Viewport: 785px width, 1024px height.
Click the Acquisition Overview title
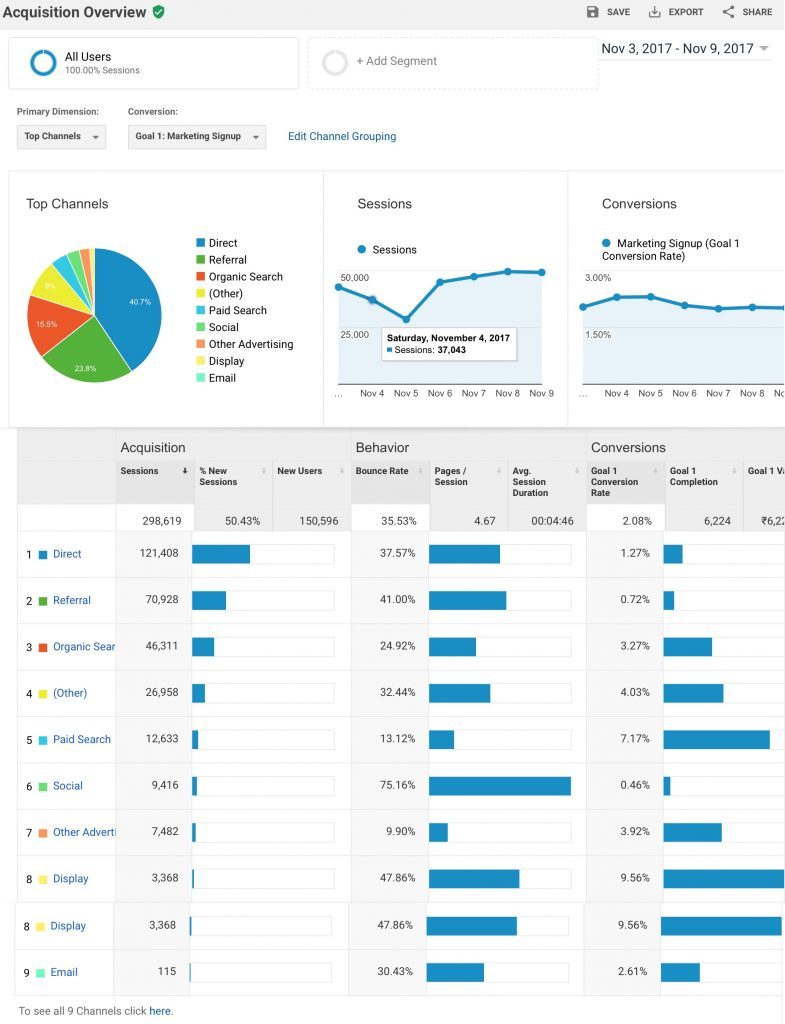[74, 12]
